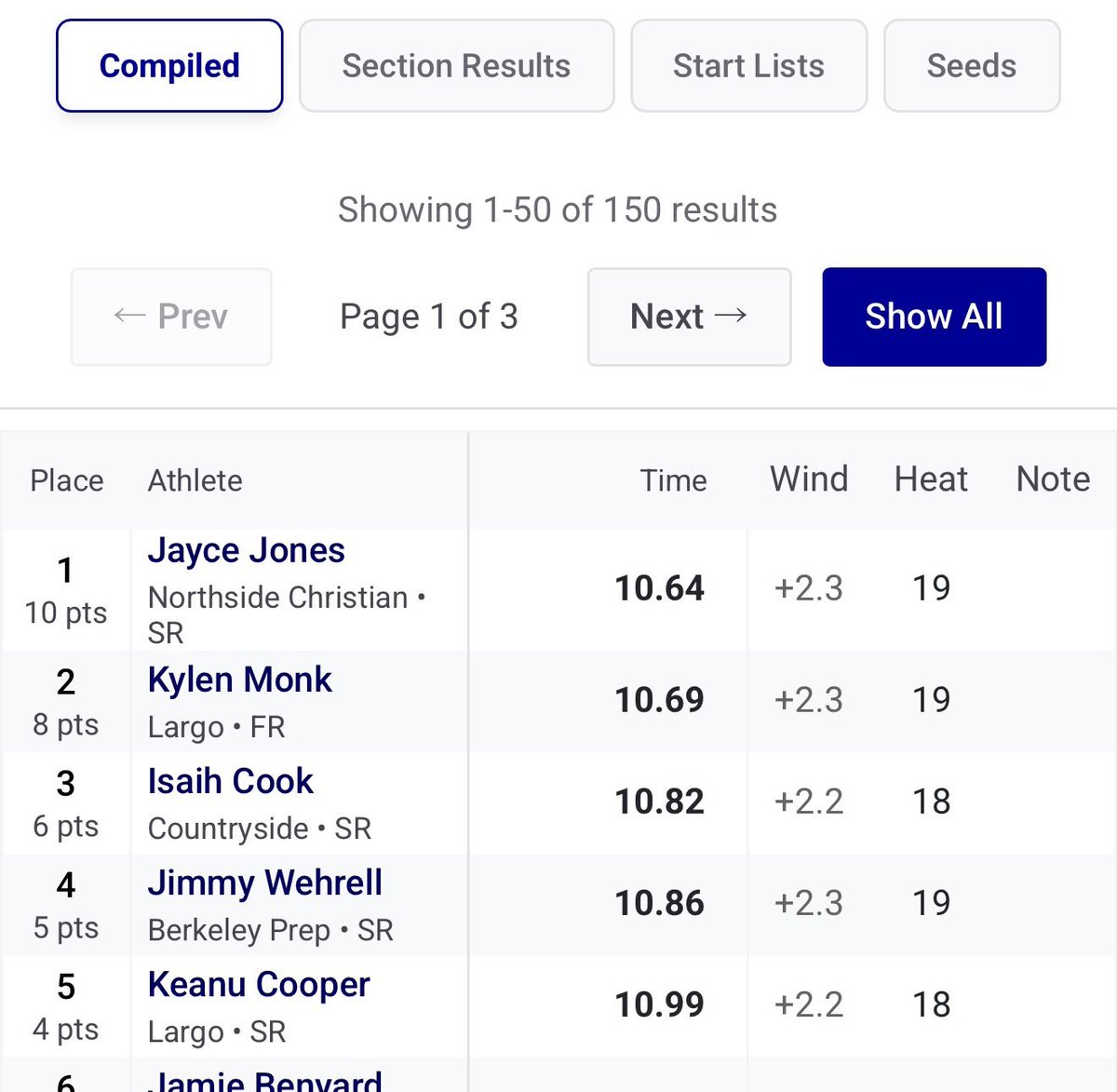1117x1092 pixels.
Task: Open the Start Lists tab
Action: 749,66
